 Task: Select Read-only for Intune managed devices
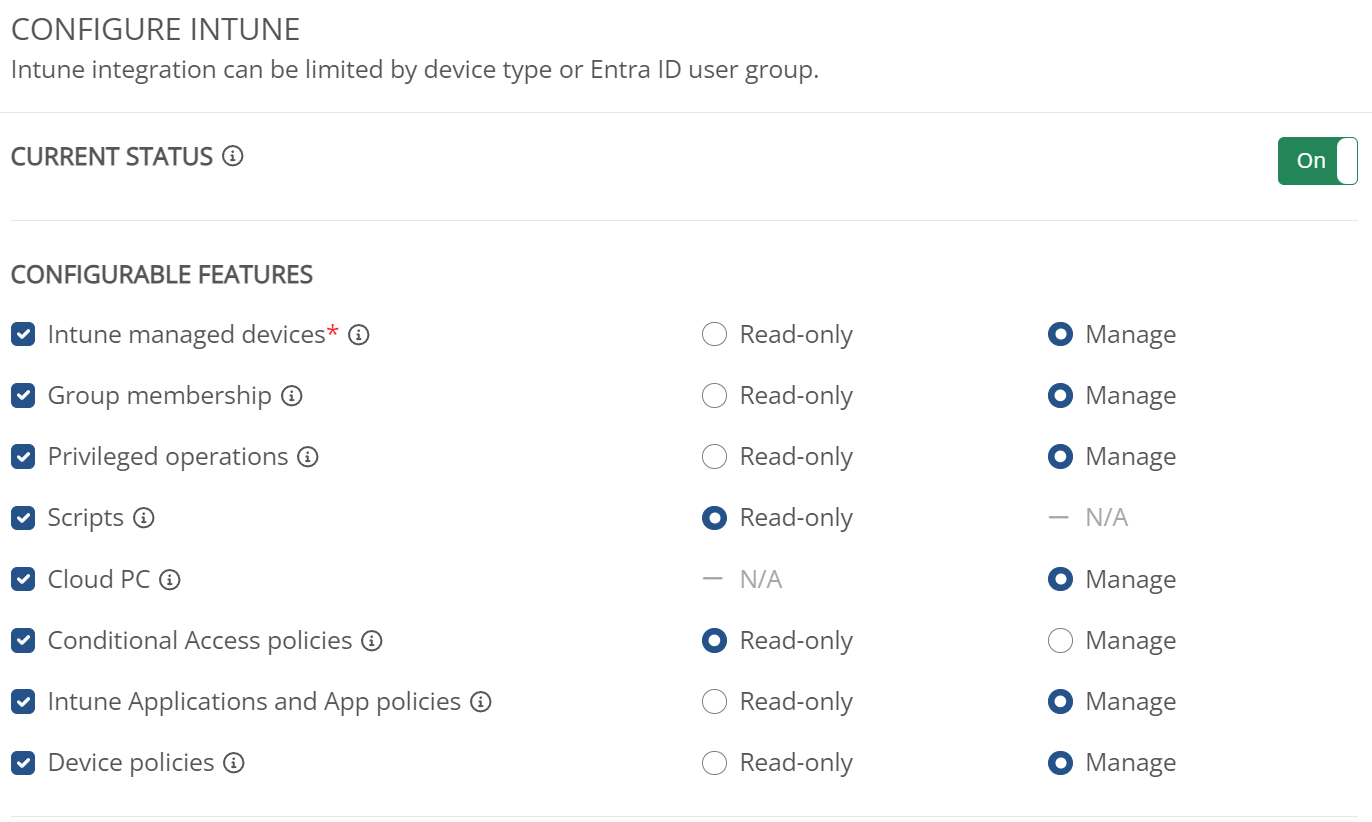click(x=714, y=335)
